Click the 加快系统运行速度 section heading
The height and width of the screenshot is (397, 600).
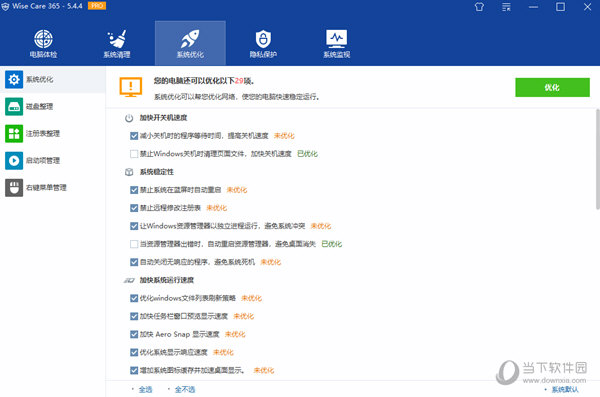(x=167, y=280)
